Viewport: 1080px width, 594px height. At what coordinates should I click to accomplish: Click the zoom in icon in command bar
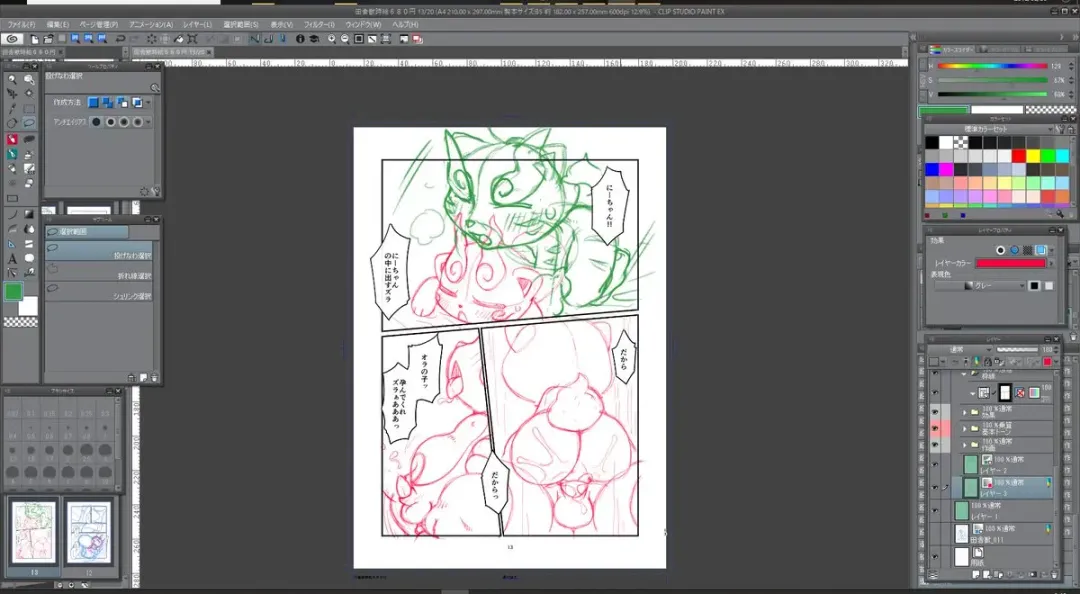331,39
